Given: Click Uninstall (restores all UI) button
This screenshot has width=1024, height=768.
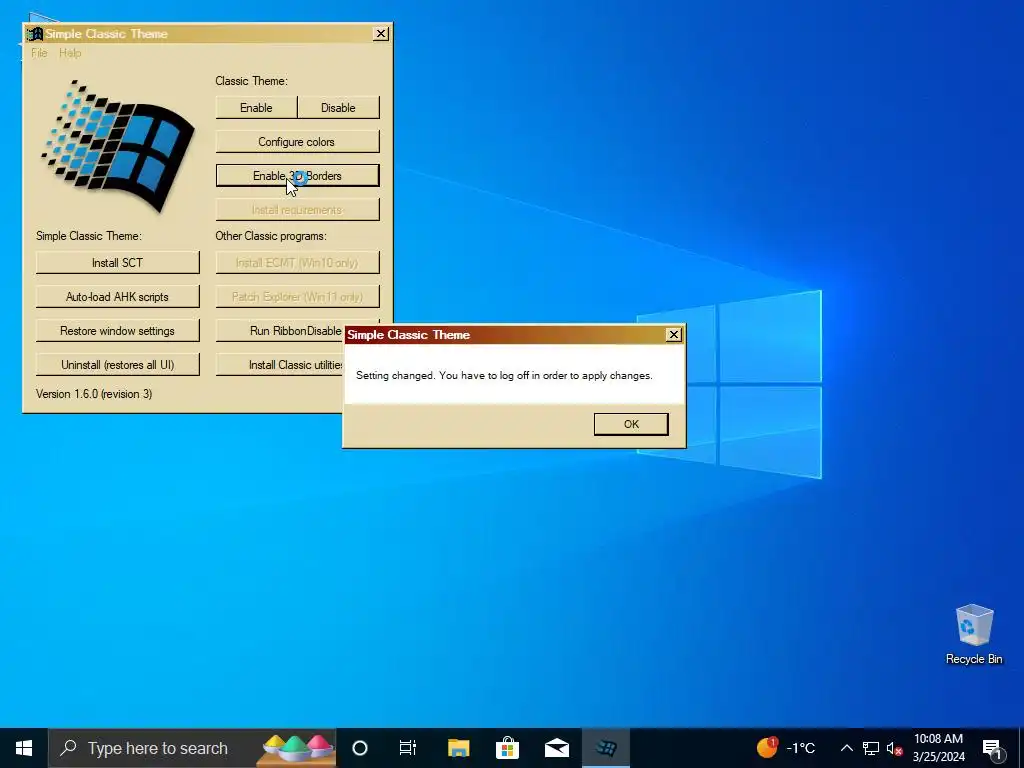Looking at the screenshot, I should click(x=118, y=364).
